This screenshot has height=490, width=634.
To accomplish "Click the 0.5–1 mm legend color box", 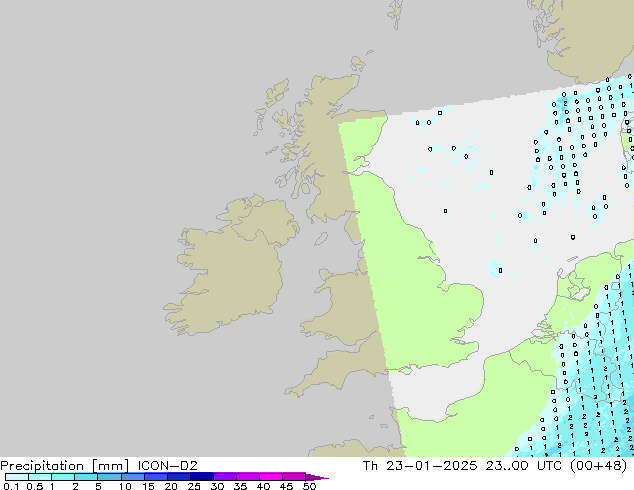I will [40, 477].
